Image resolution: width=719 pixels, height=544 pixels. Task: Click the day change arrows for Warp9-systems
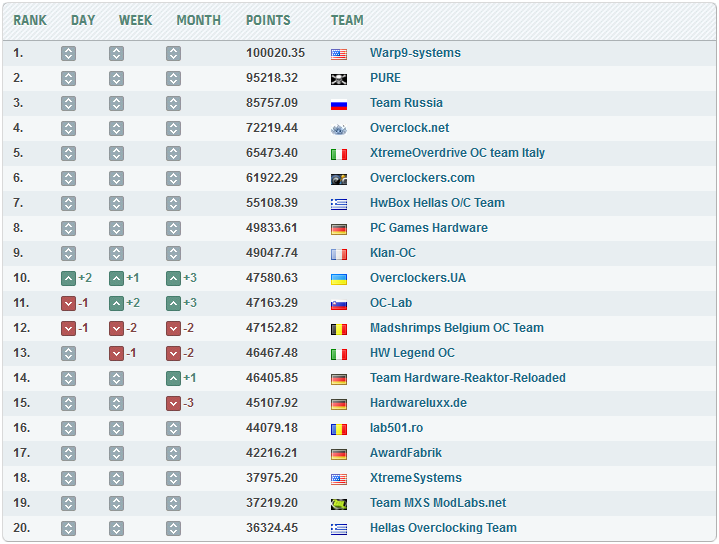point(68,53)
